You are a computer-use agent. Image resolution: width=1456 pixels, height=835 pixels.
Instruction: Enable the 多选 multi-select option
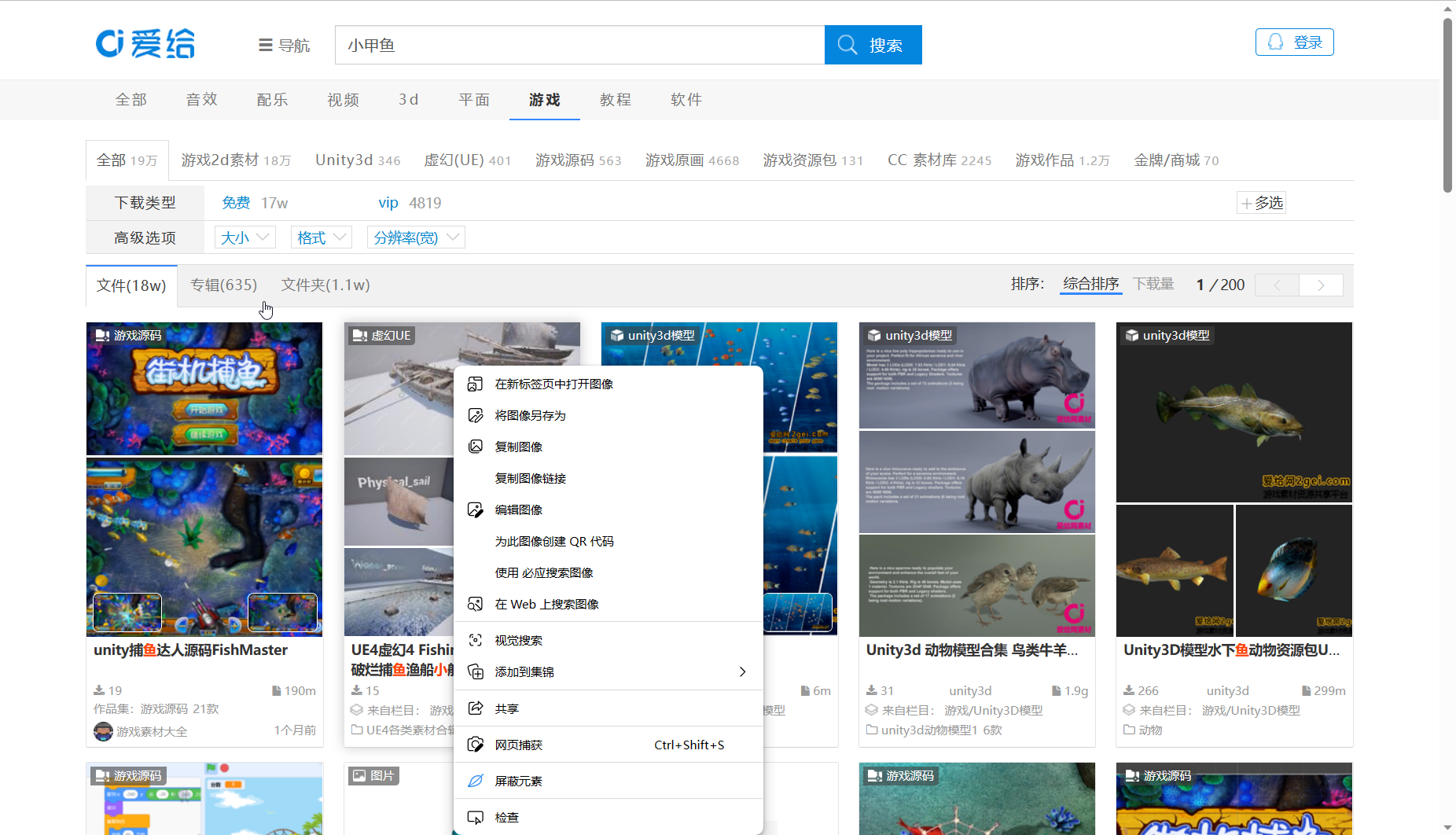tap(1262, 203)
